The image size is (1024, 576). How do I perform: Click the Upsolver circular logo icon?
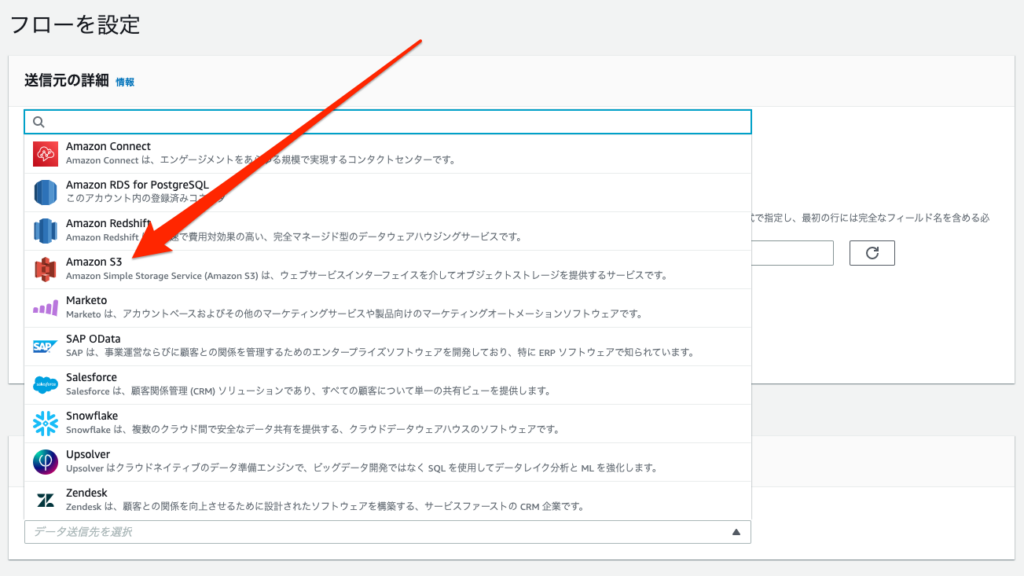(x=43, y=459)
